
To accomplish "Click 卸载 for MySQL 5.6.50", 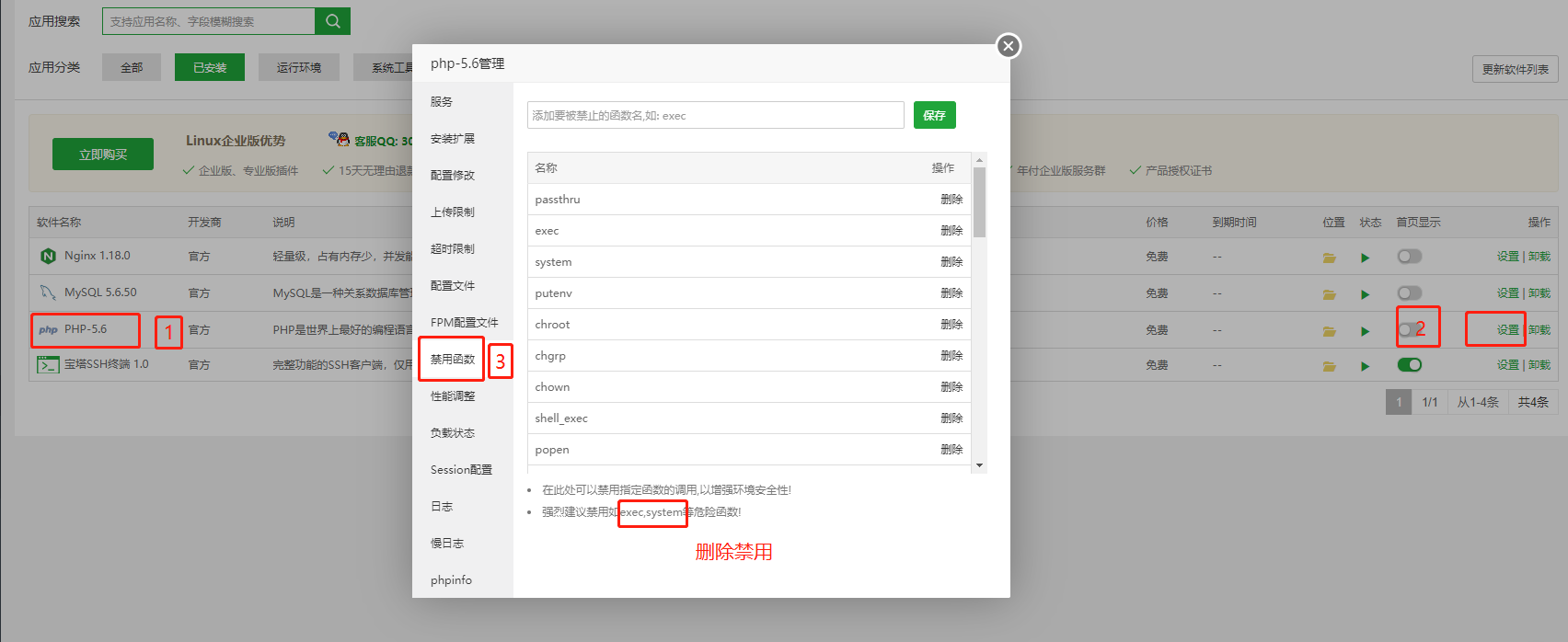I will coord(1539,293).
